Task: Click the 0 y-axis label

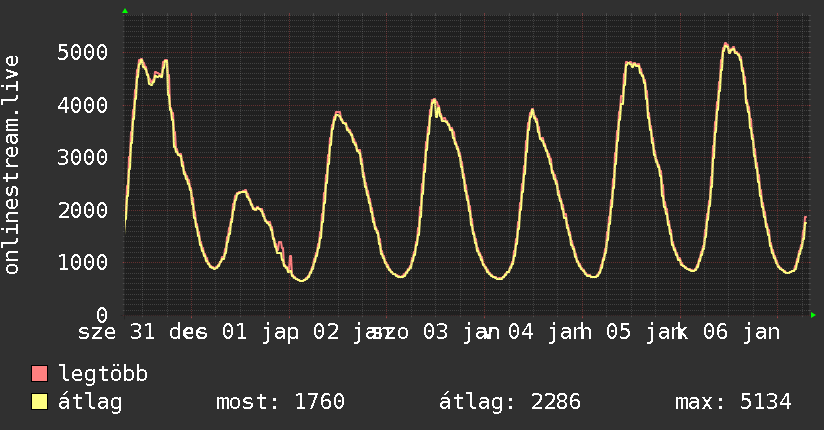Action: [x=102, y=314]
